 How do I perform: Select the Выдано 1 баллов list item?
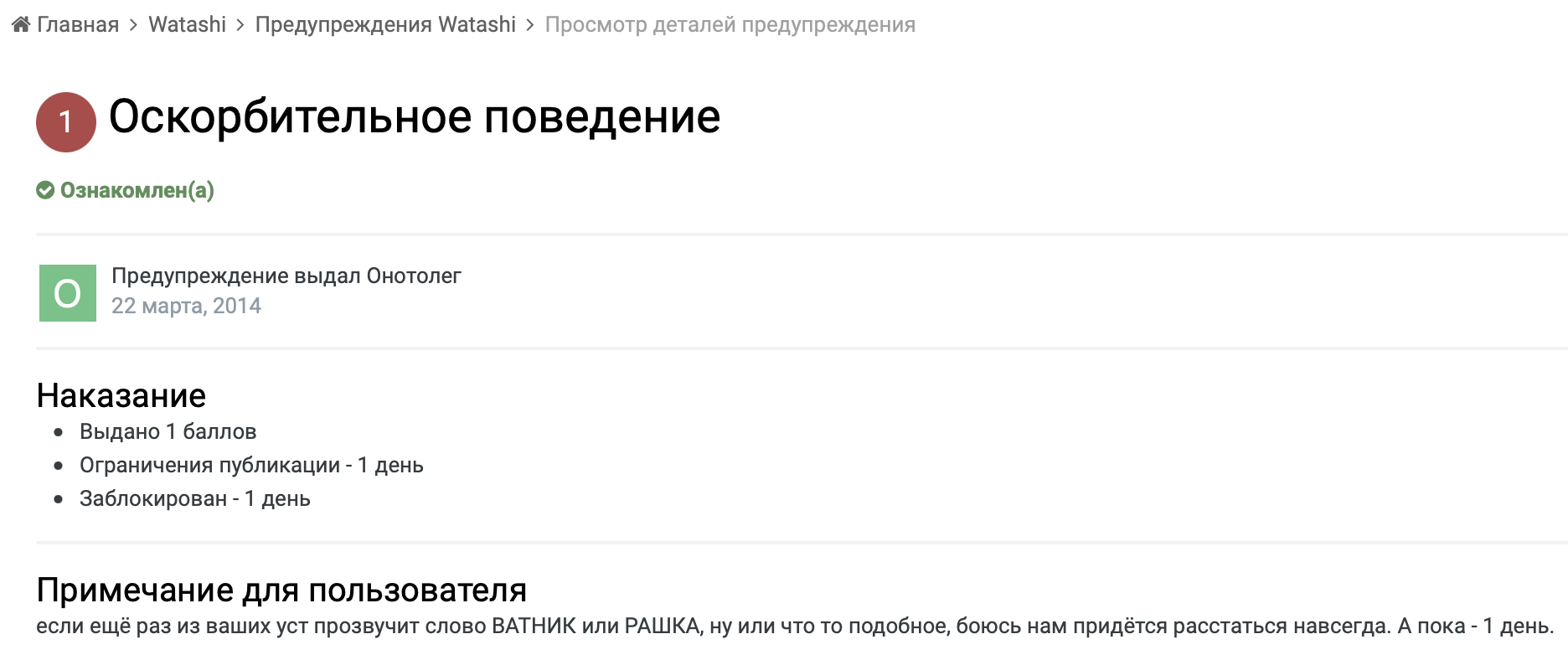(x=168, y=431)
